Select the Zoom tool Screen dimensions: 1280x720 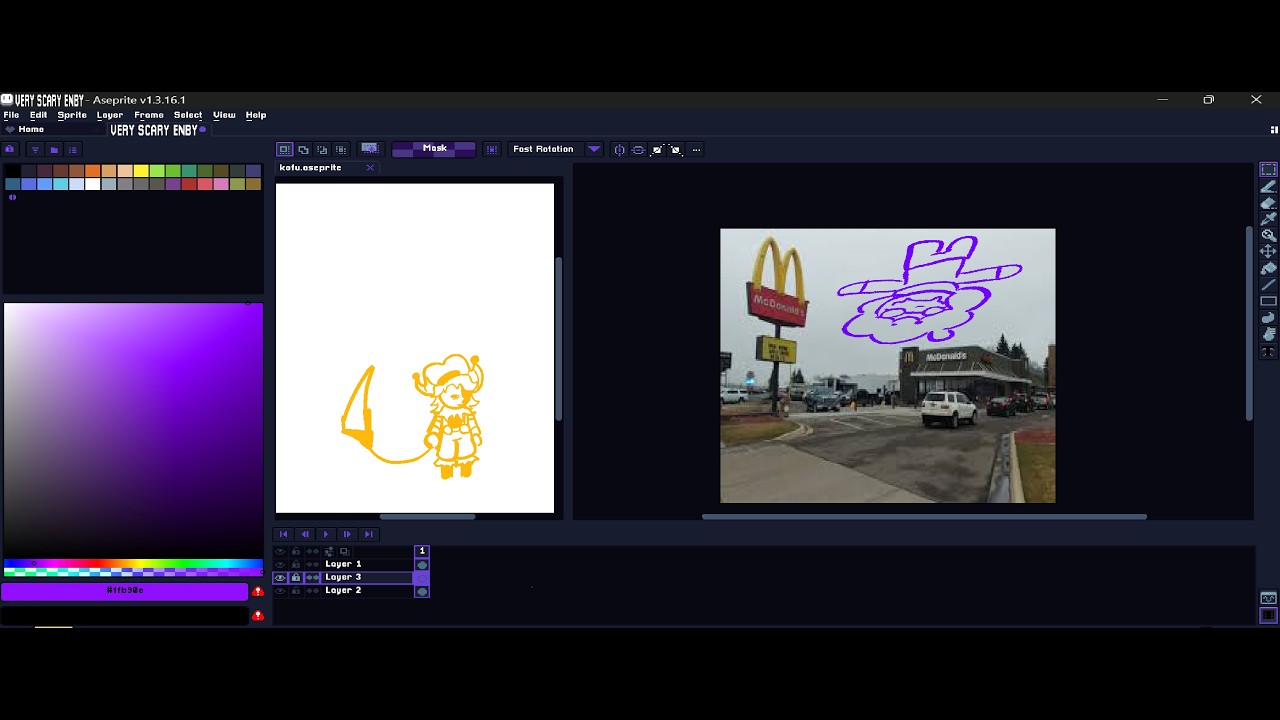point(1268,235)
